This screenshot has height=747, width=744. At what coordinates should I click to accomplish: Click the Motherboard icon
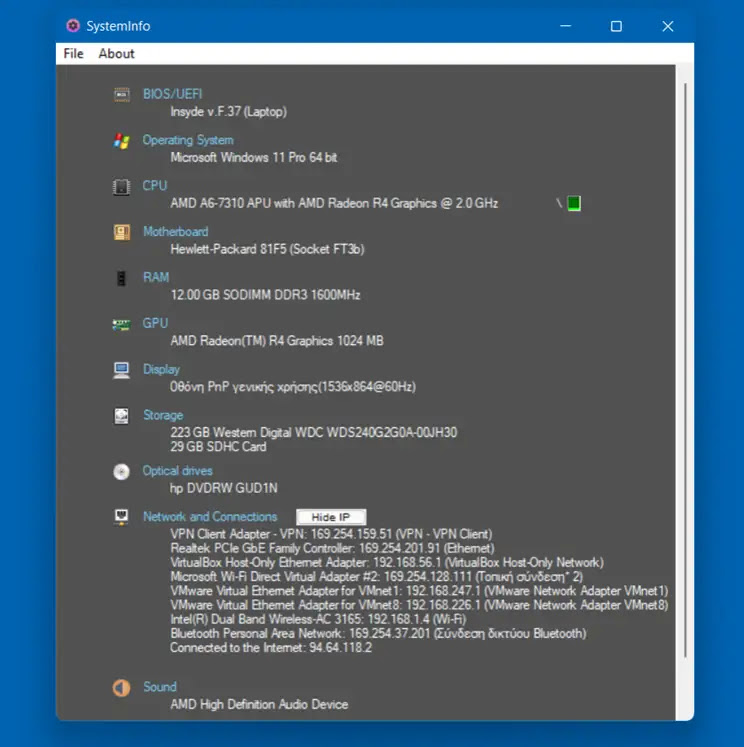click(121, 232)
